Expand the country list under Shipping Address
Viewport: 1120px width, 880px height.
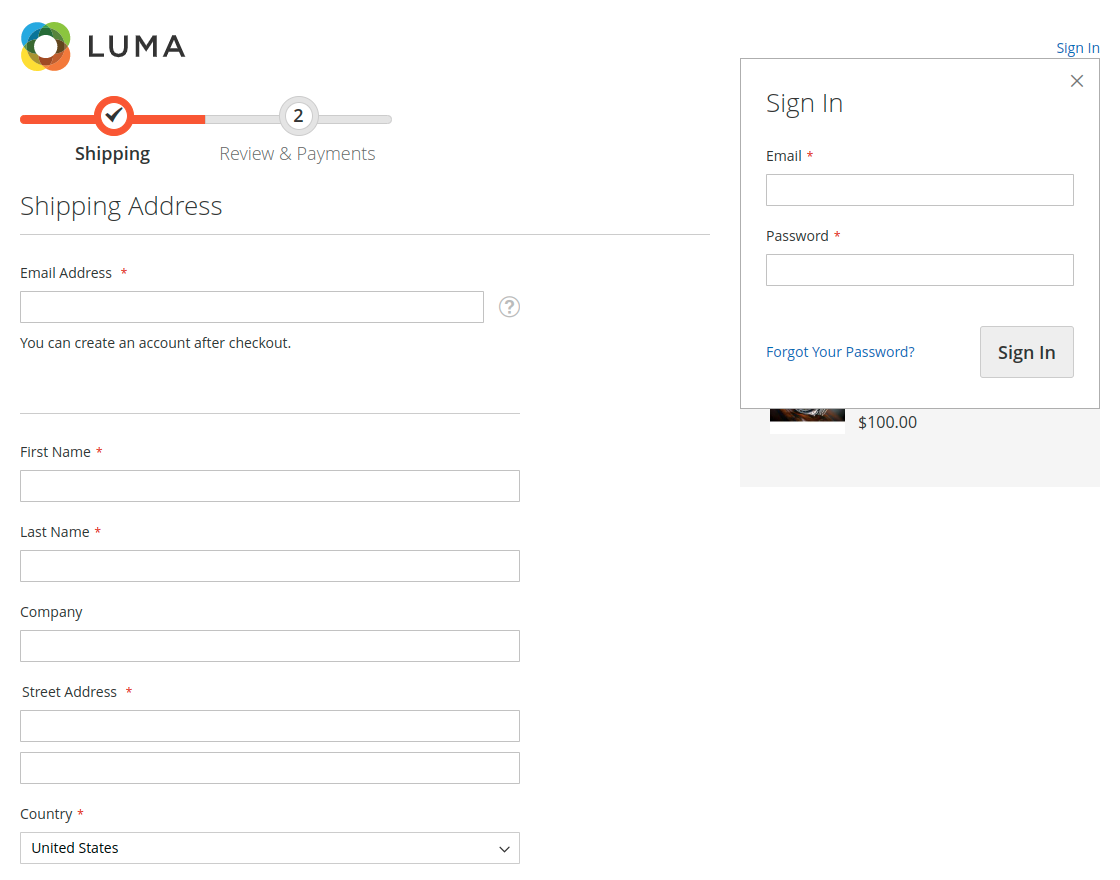[270, 847]
